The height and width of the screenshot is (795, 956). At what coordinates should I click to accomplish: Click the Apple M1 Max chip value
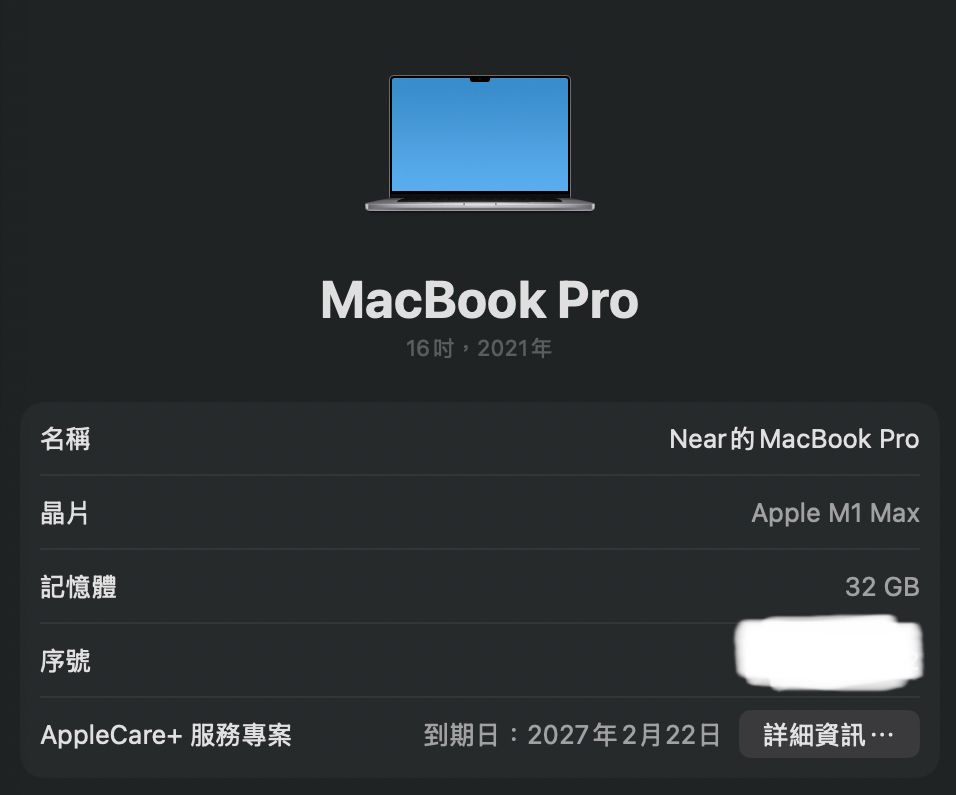point(835,513)
